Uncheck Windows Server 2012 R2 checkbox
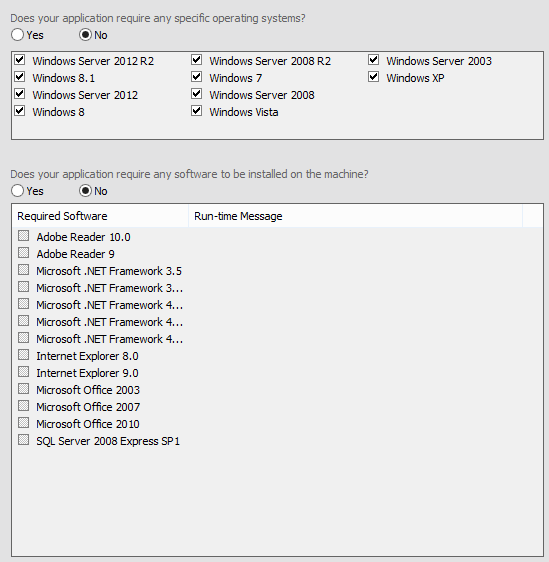Viewport: 549px width, 562px height. [x=20, y=60]
